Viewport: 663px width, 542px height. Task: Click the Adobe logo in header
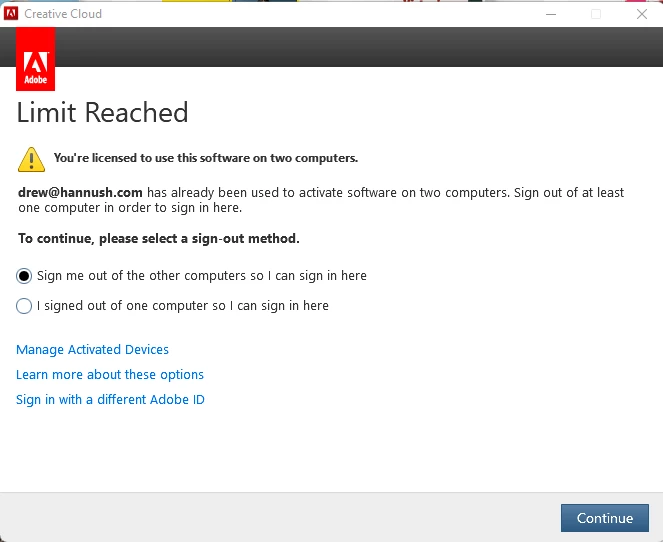(36, 59)
